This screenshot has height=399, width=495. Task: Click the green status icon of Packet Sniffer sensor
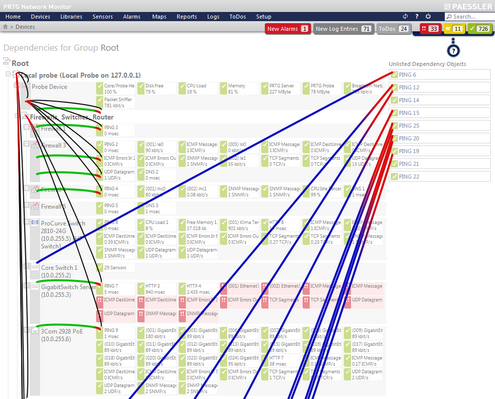(x=99, y=102)
